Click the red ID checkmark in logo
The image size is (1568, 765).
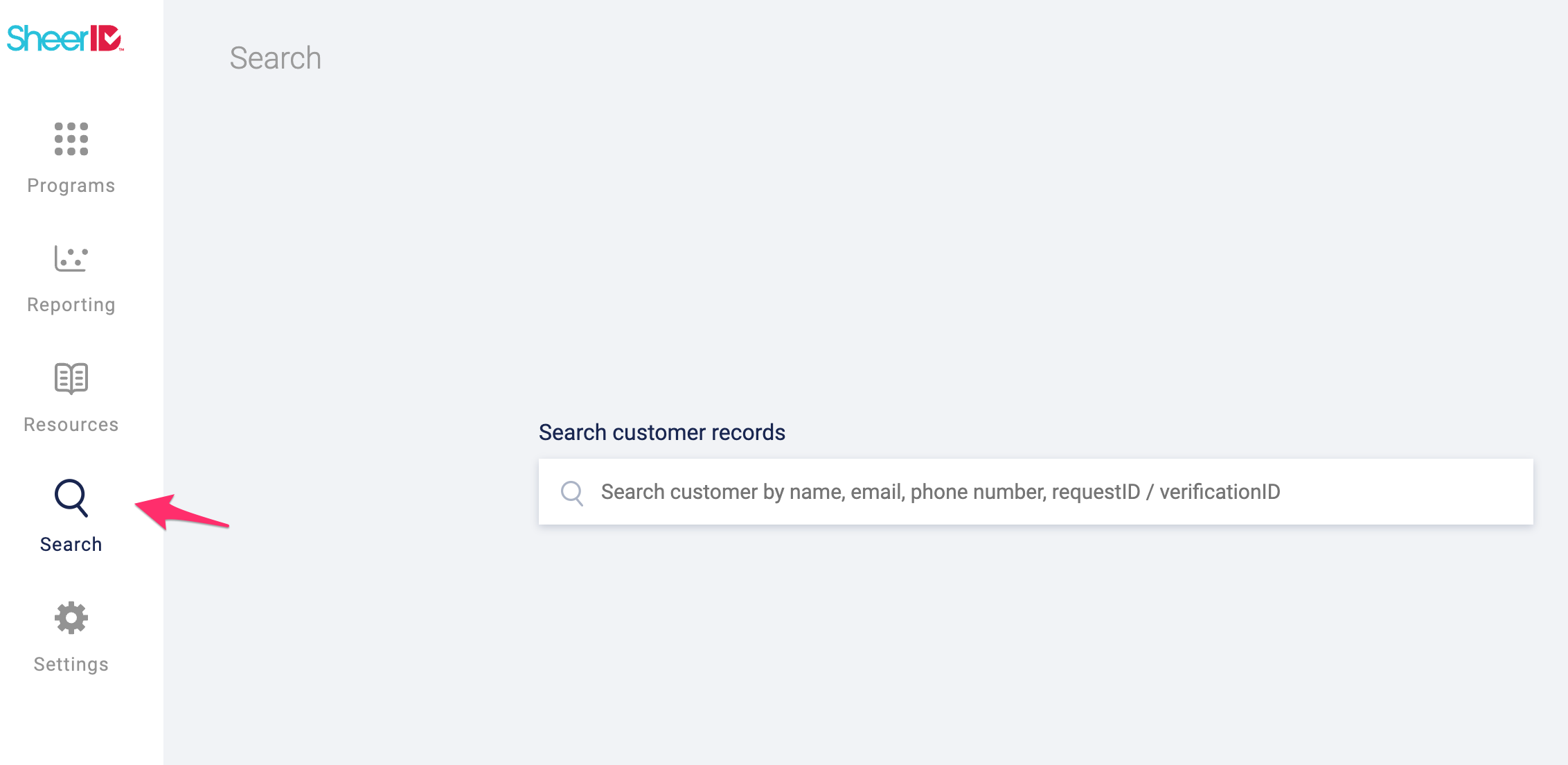(x=107, y=38)
